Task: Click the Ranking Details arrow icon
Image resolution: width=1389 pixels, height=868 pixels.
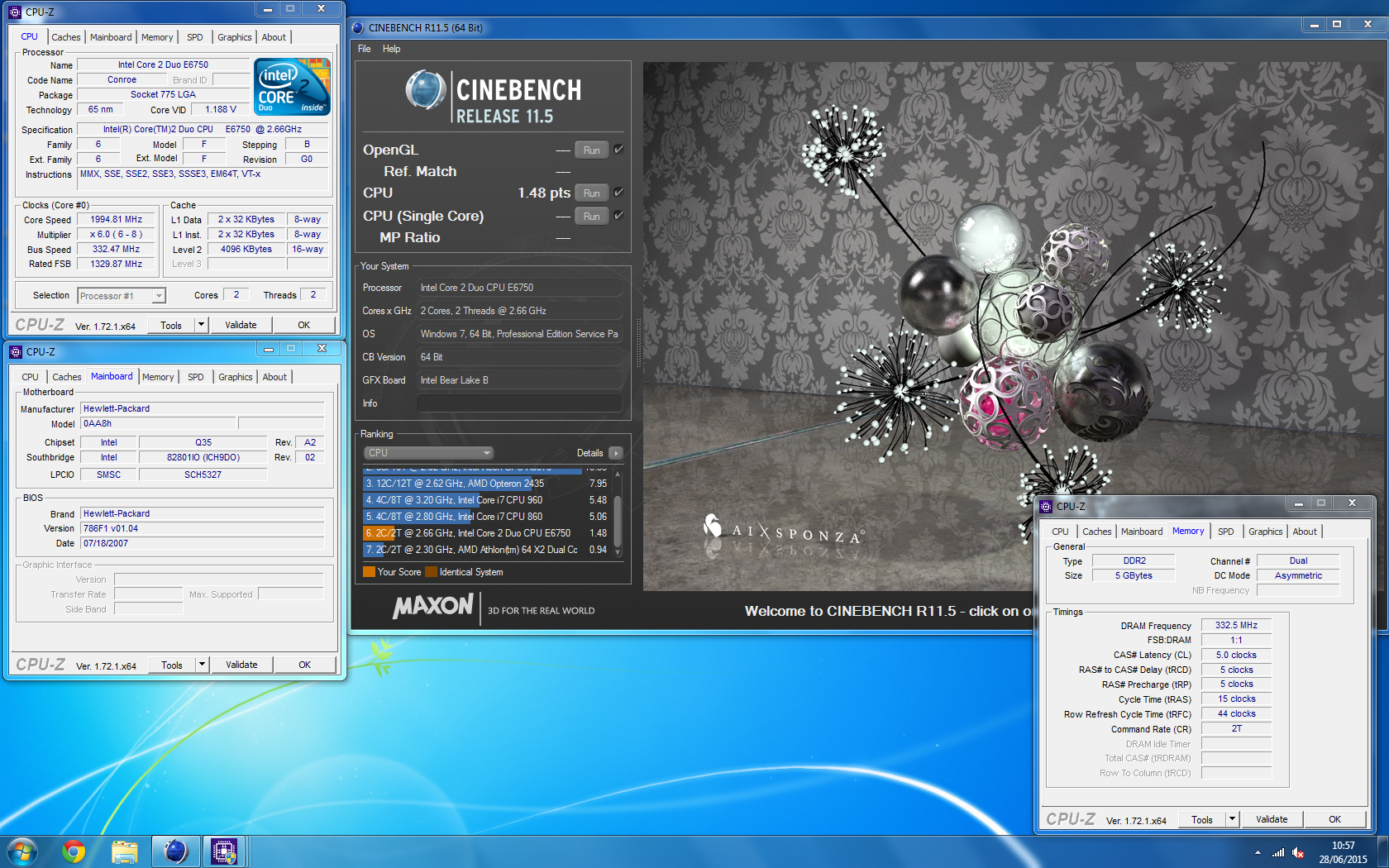Action: tap(615, 453)
